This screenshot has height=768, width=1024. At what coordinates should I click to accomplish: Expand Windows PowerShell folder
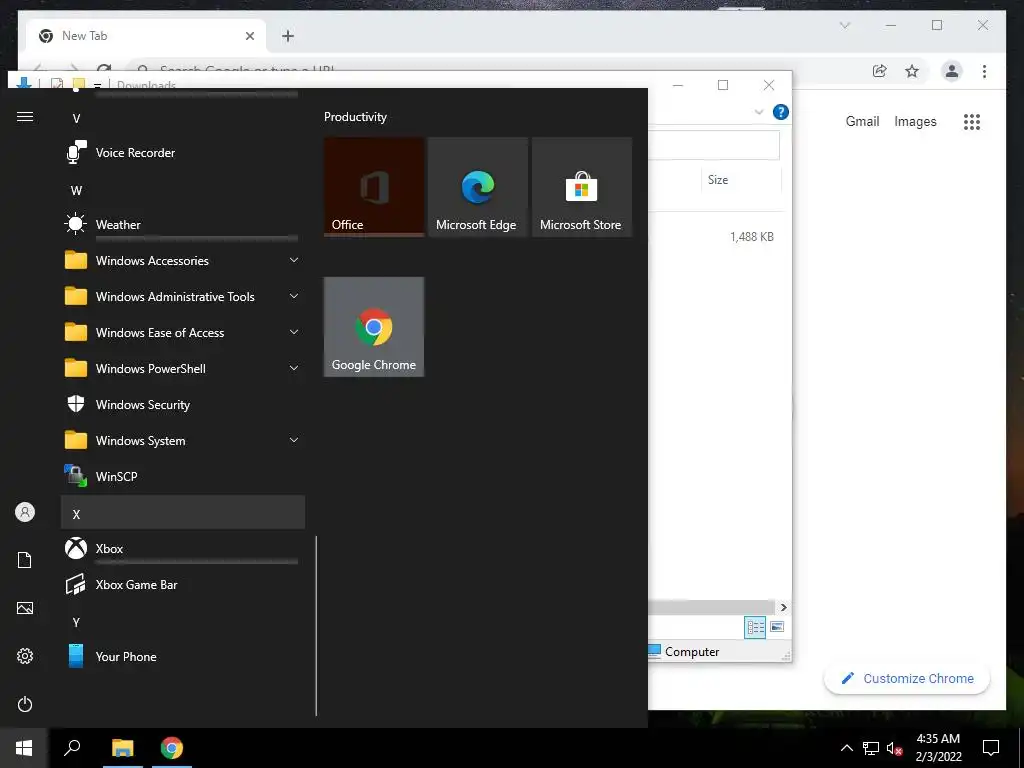click(x=183, y=368)
